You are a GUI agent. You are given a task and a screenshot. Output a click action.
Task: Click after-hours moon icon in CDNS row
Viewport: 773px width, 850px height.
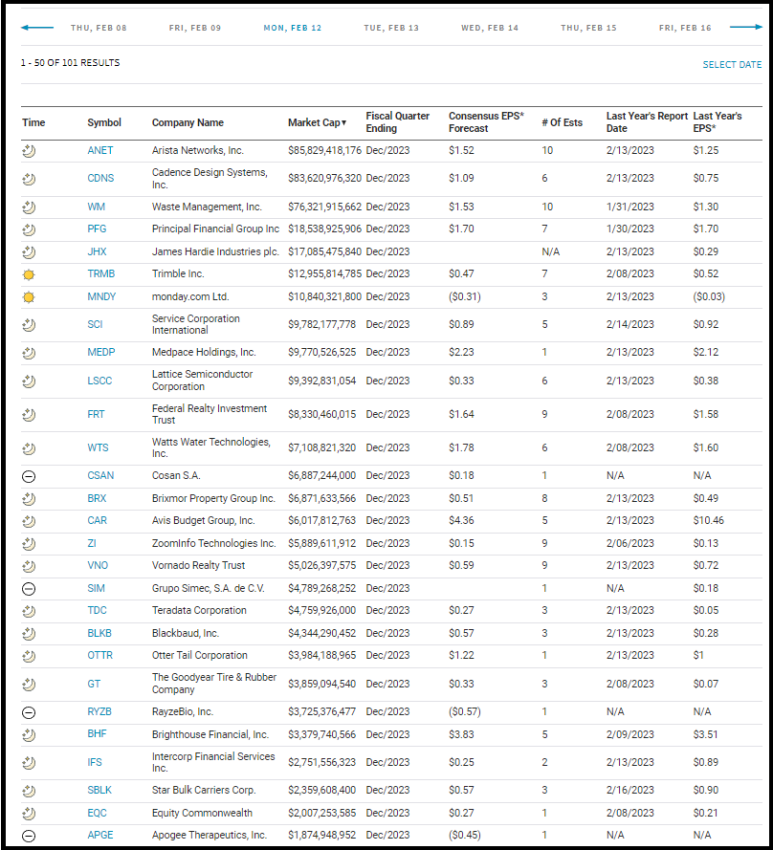(x=29, y=178)
